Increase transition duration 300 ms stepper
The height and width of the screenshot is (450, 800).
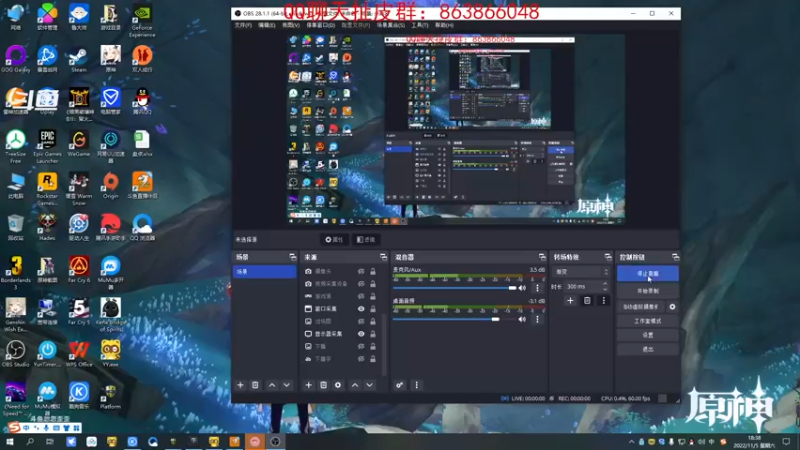605,284
